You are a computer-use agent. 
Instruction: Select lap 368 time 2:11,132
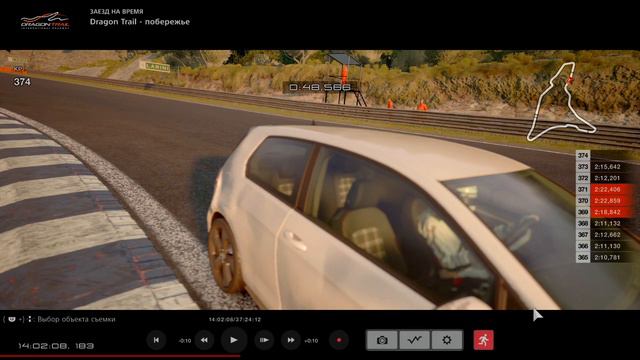click(606, 223)
